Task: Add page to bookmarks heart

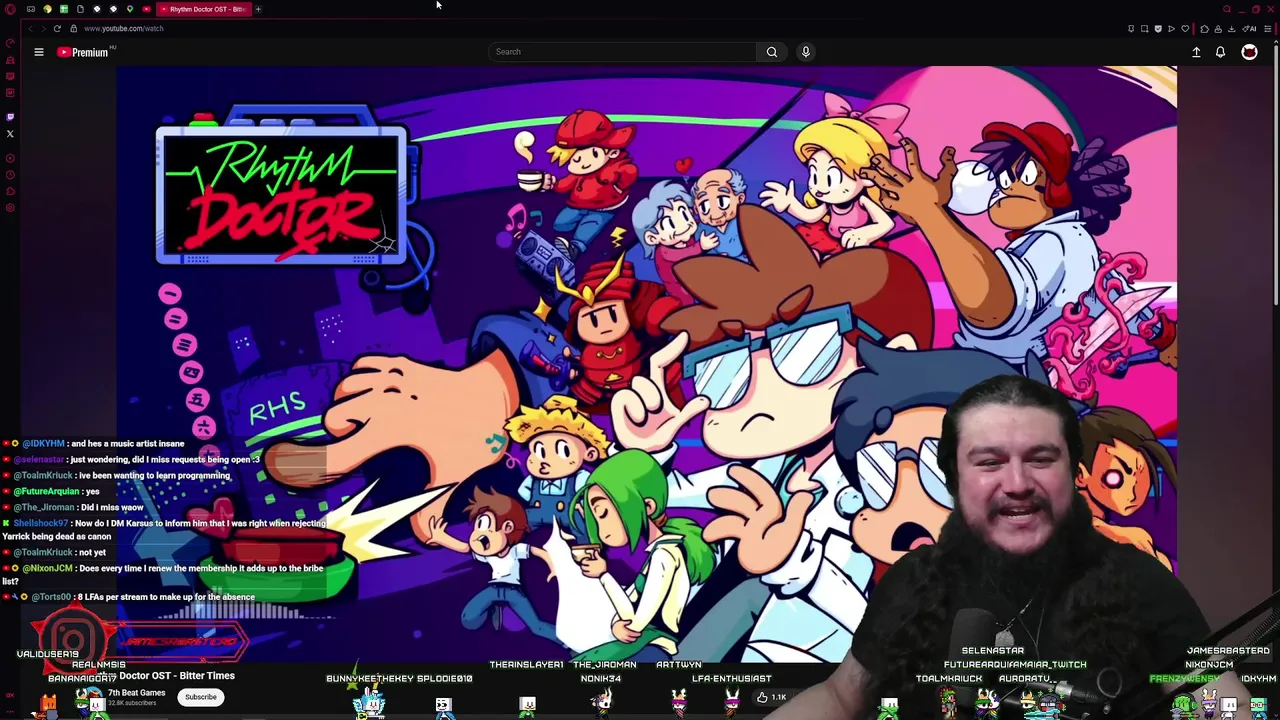Action: [x=1185, y=29]
